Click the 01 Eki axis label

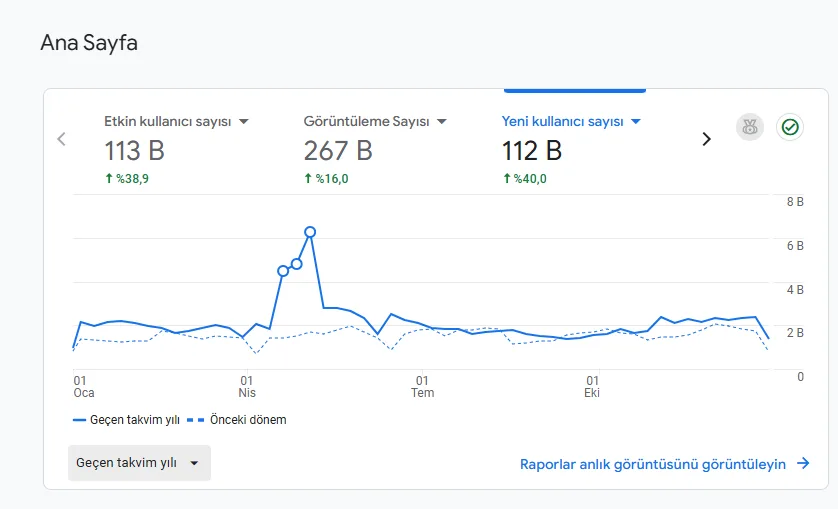[592, 387]
